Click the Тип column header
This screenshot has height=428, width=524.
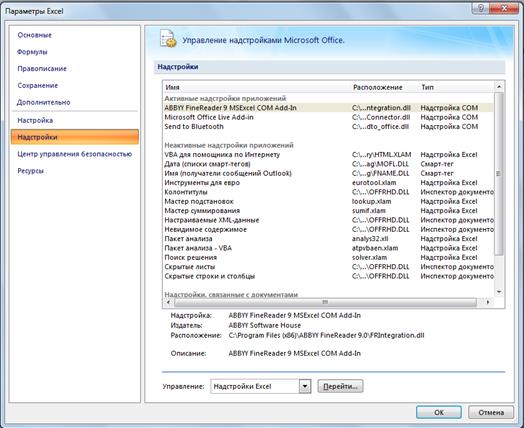point(427,87)
